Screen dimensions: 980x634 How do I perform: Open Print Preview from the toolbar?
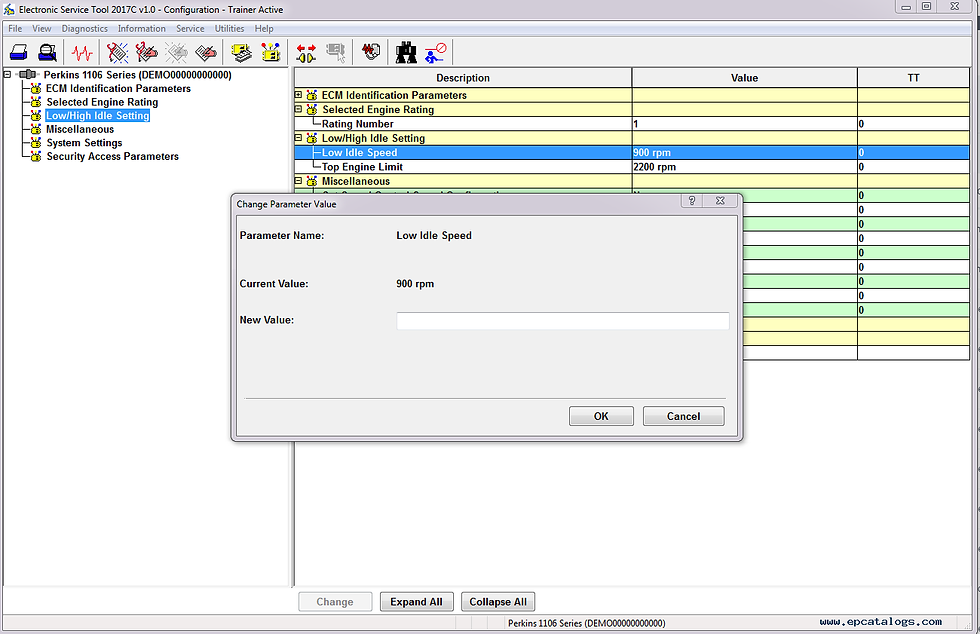click(x=48, y=53)
